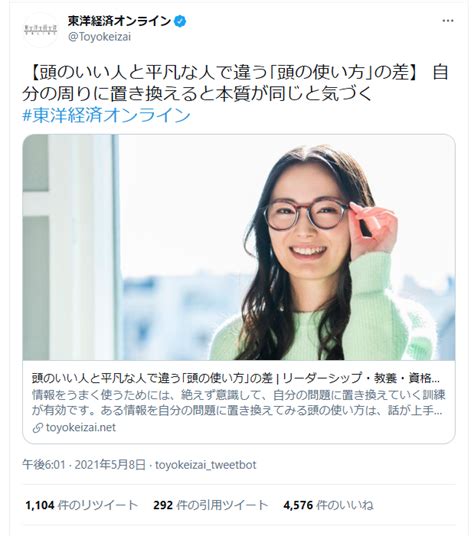View the 292 件の引用ツイート list
The height and width of the screenshot is (536, 474).
coord(211,505)
